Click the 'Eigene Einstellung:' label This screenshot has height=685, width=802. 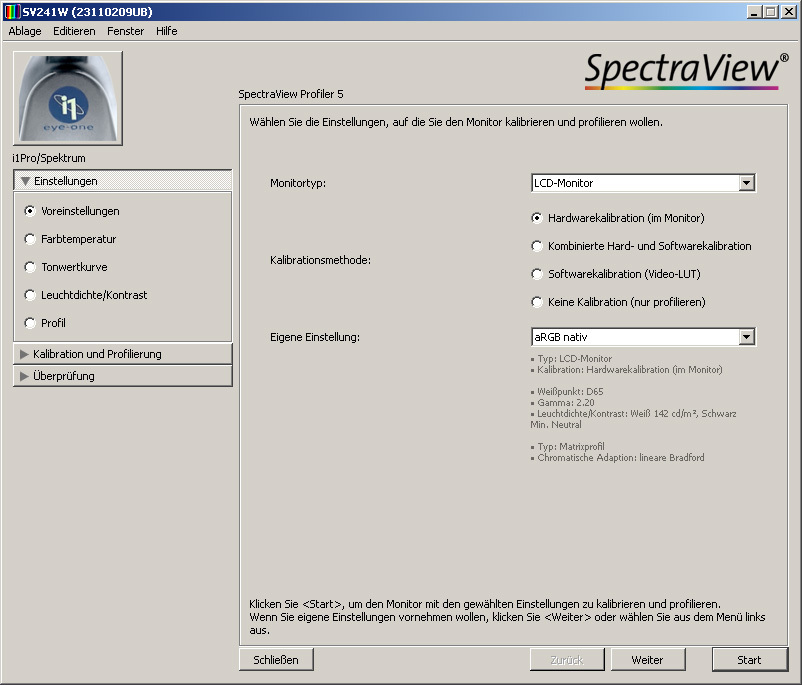coord(315,337)
